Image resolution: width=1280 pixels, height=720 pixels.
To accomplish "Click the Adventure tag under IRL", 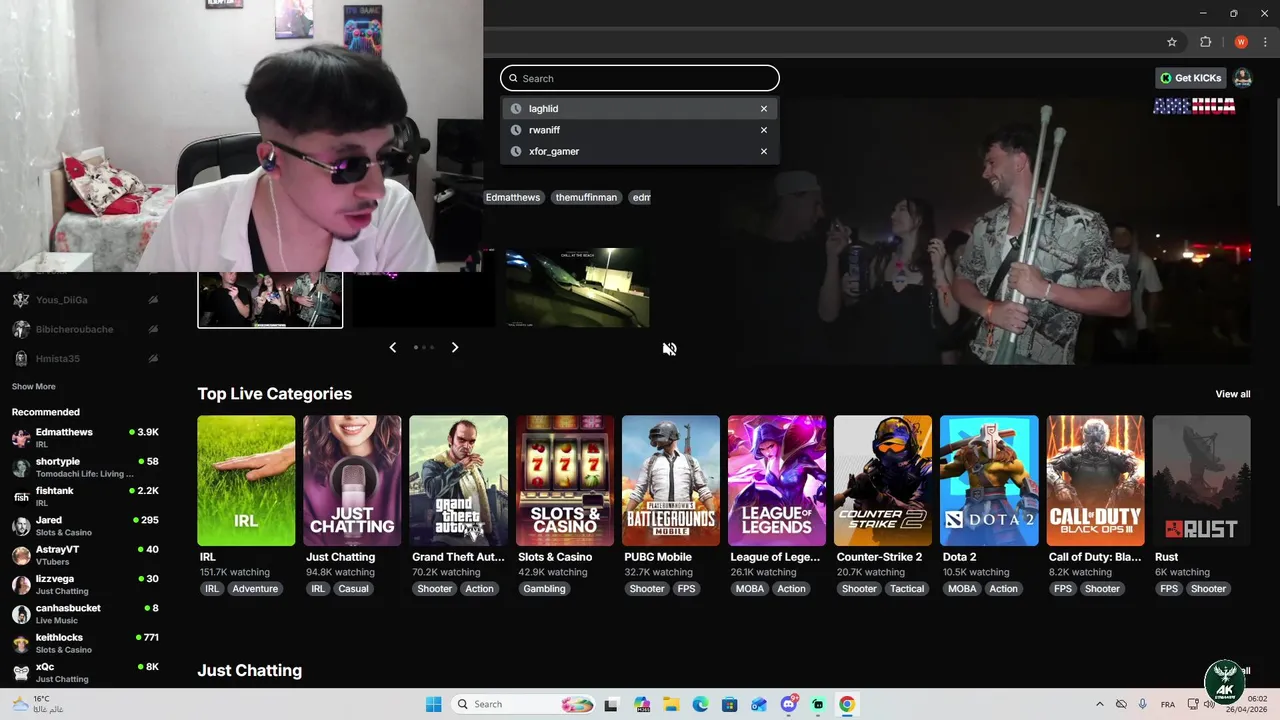I will [255, 589].
